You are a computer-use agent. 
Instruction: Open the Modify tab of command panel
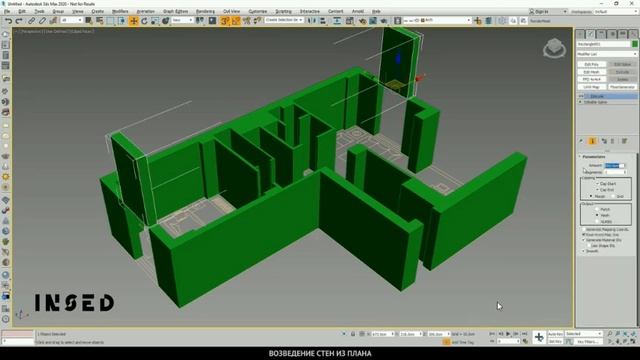pyautogui.click(x=591, y=34)
